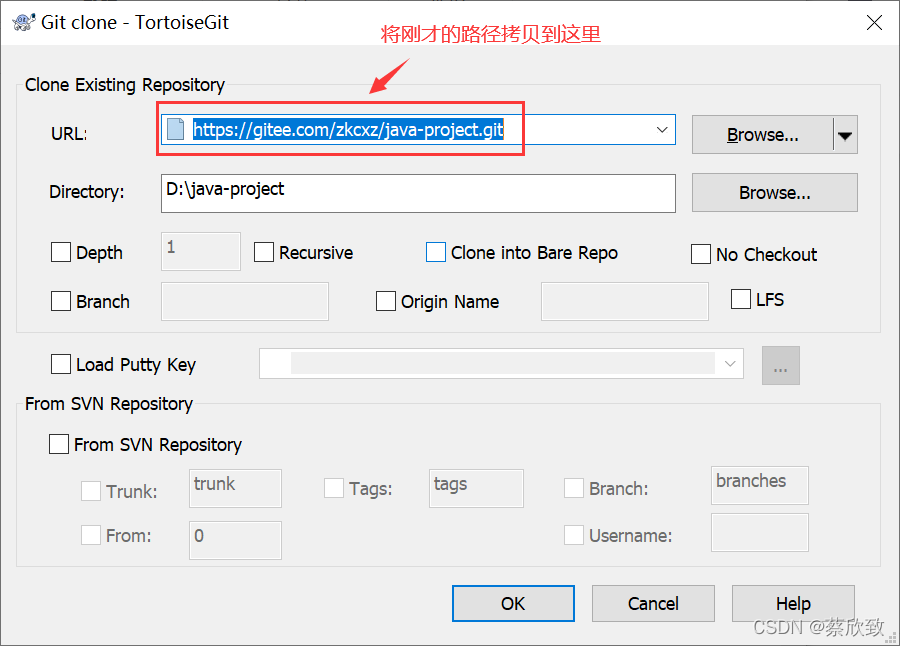Image resolution: width=900 pixels, height=646 pixels.
Task: Tick the LFS checkbox
Action: [x=740, y=299]
